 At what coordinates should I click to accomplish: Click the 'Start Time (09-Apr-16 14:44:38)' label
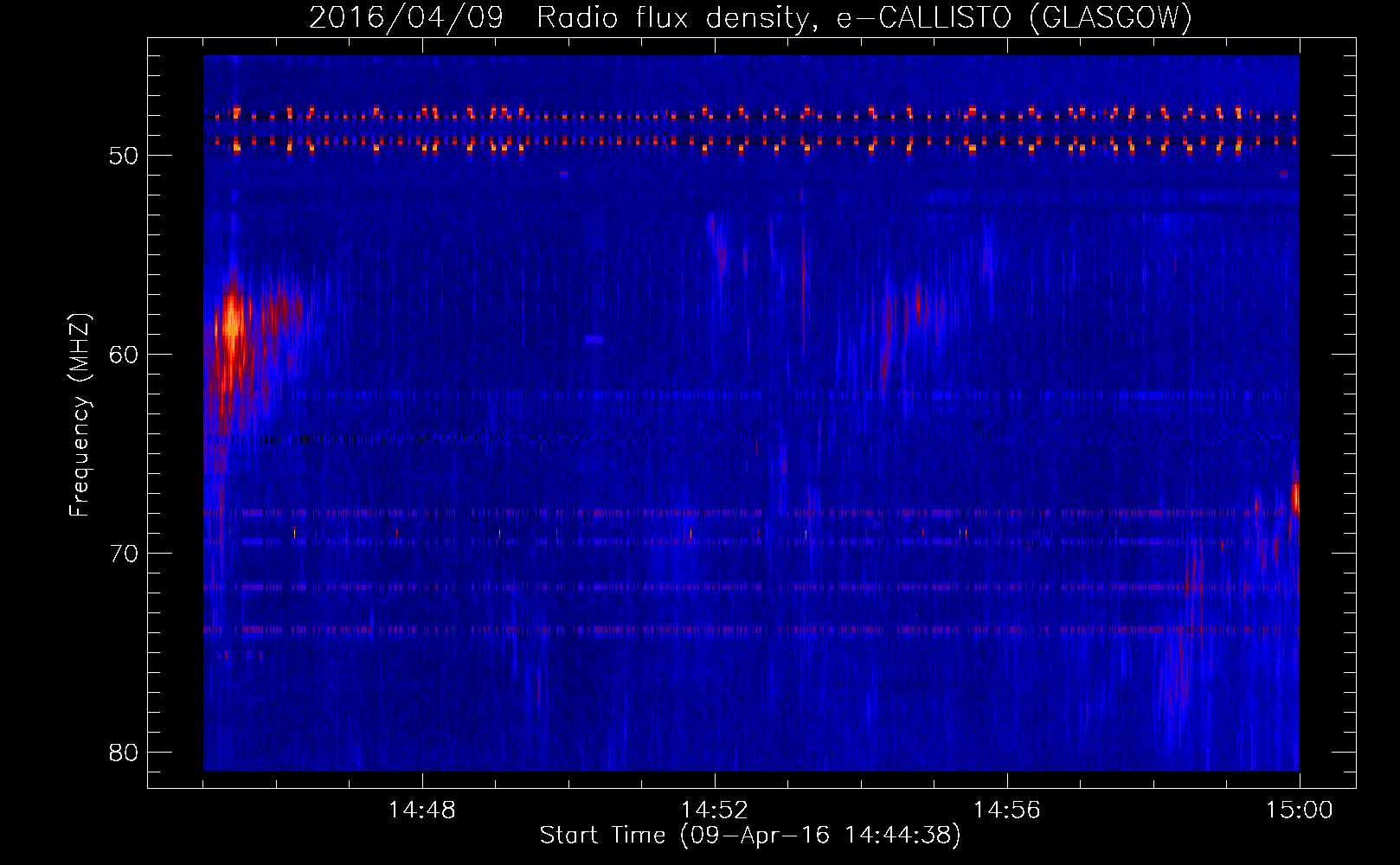point(750,836)
